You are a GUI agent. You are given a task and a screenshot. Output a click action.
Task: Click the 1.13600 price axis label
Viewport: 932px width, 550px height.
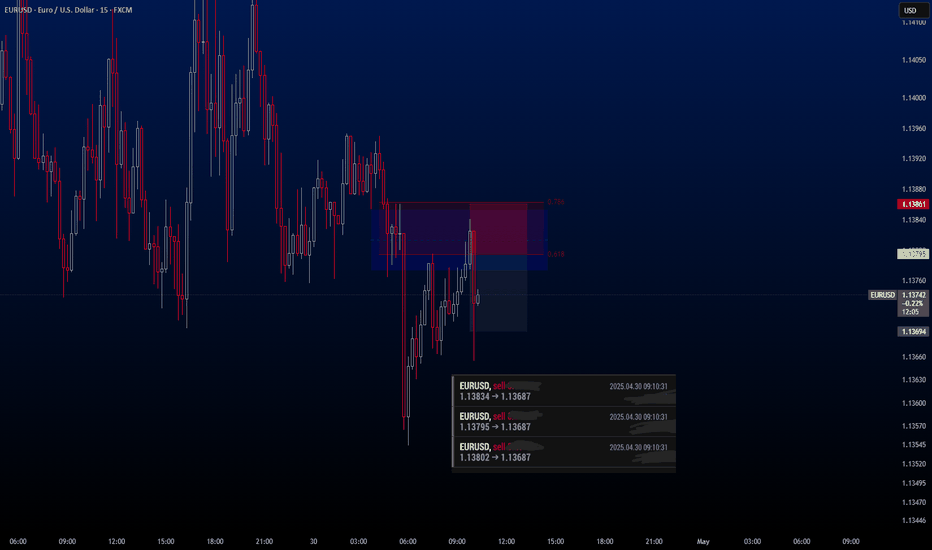click(x=914, y=403)
